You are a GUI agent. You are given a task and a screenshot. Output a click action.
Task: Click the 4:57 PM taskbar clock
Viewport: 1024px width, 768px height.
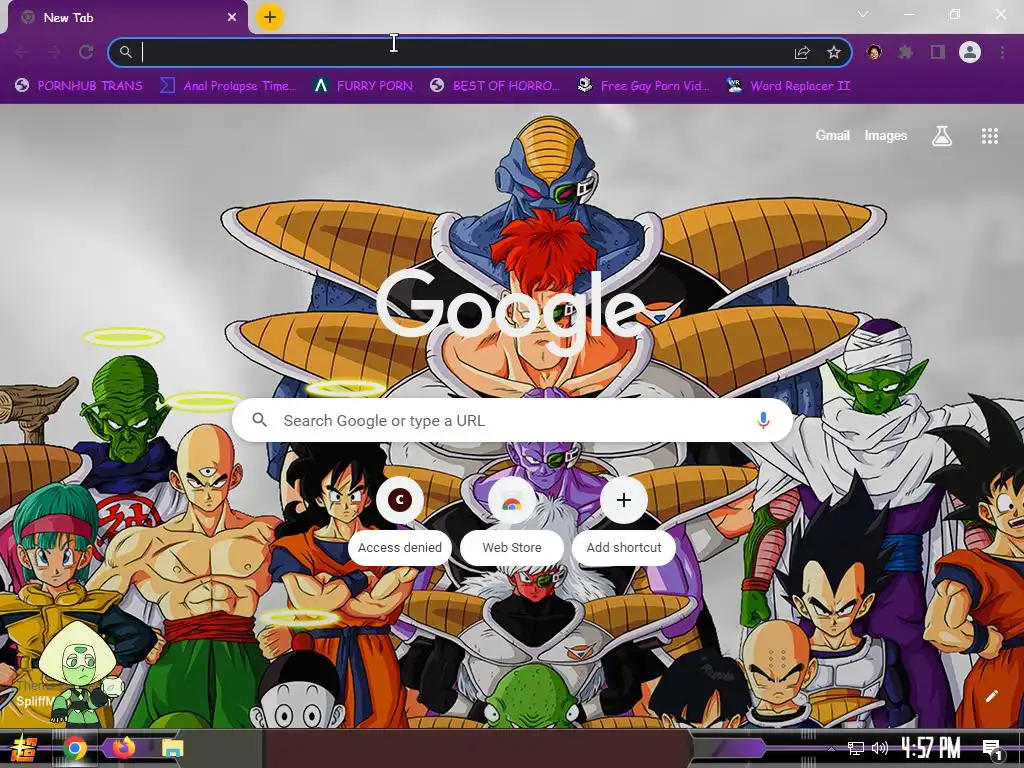click(x=931, y=748)
